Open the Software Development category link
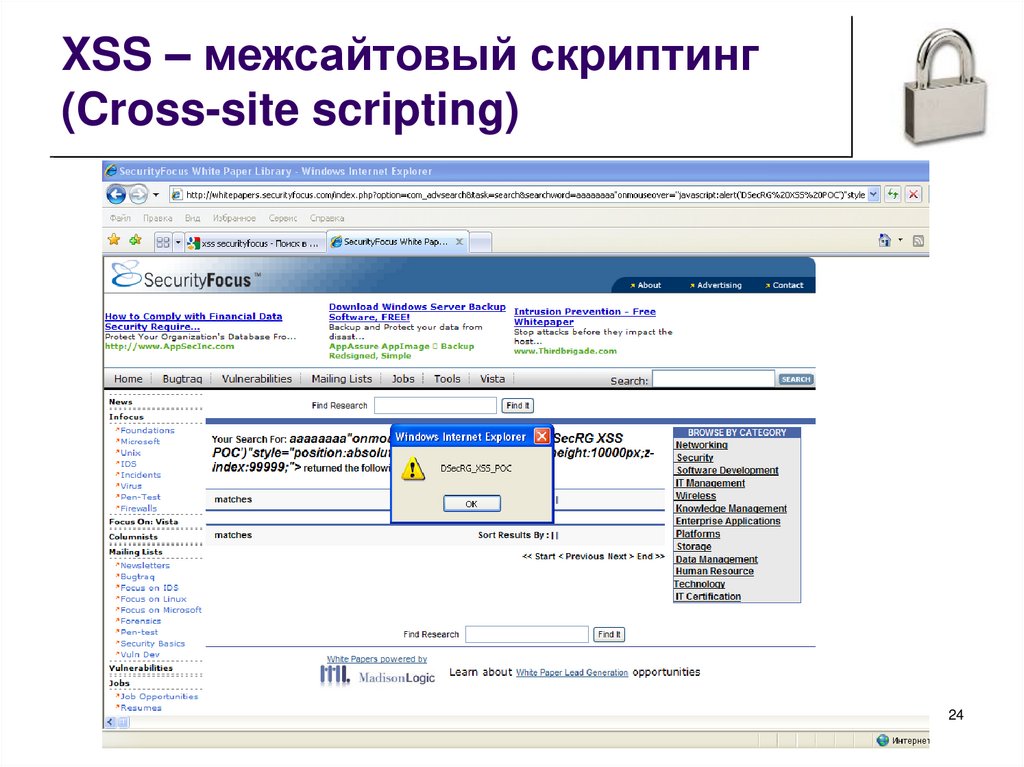 pyautogui.click(x=727, y=470)
